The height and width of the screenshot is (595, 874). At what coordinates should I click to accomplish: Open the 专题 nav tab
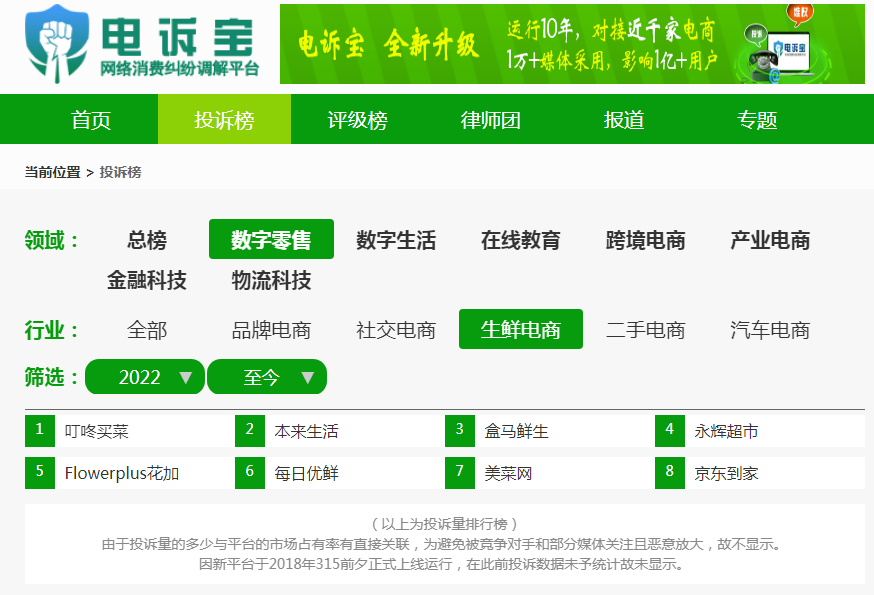pos(758,119)
